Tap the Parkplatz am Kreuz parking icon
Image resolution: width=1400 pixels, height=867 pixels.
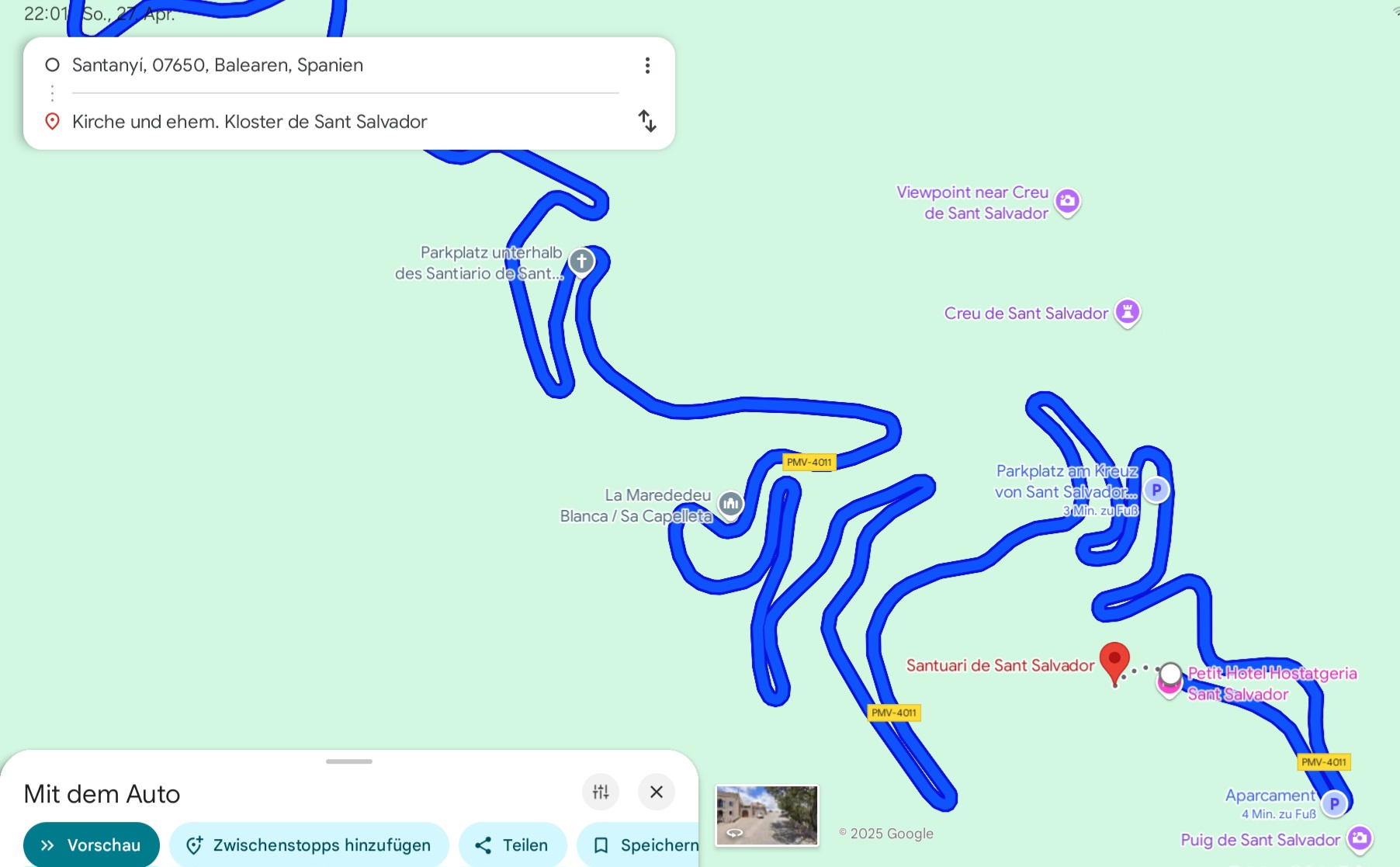pos(1156,490)
